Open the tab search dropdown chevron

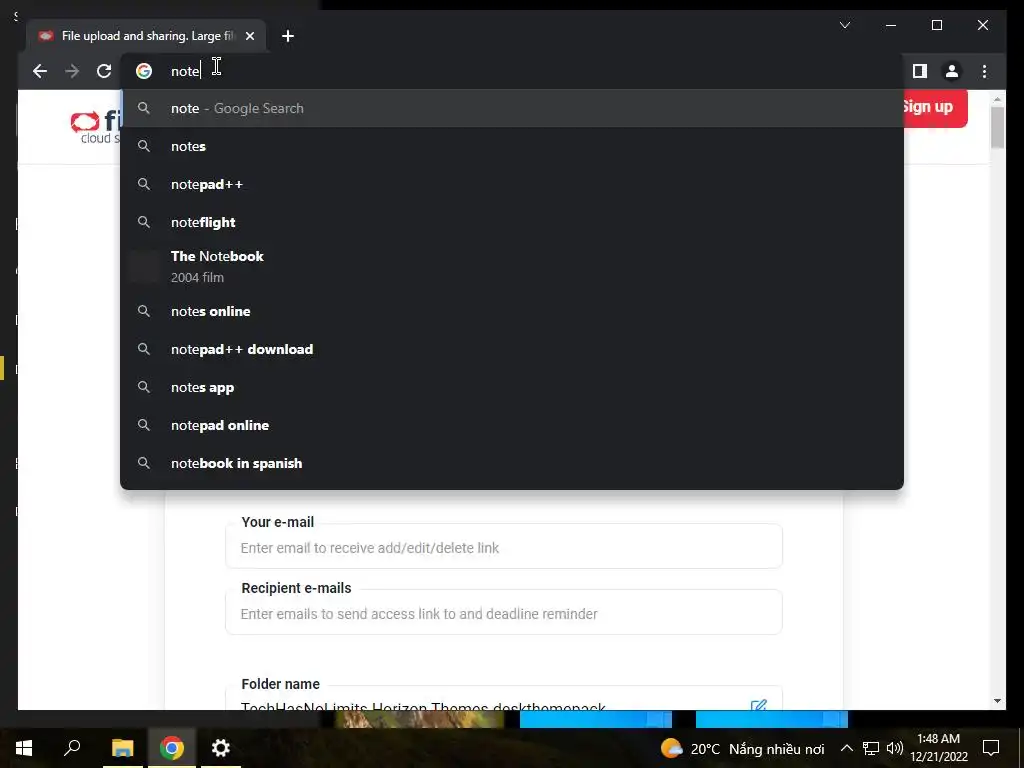point(844,25)
